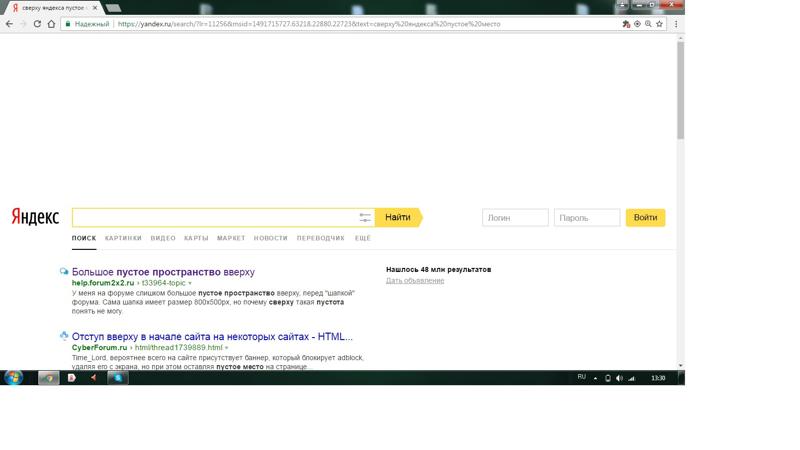
Task: Expand the ЕЩЁ more-services menu
Action: [x=363, y=238]
